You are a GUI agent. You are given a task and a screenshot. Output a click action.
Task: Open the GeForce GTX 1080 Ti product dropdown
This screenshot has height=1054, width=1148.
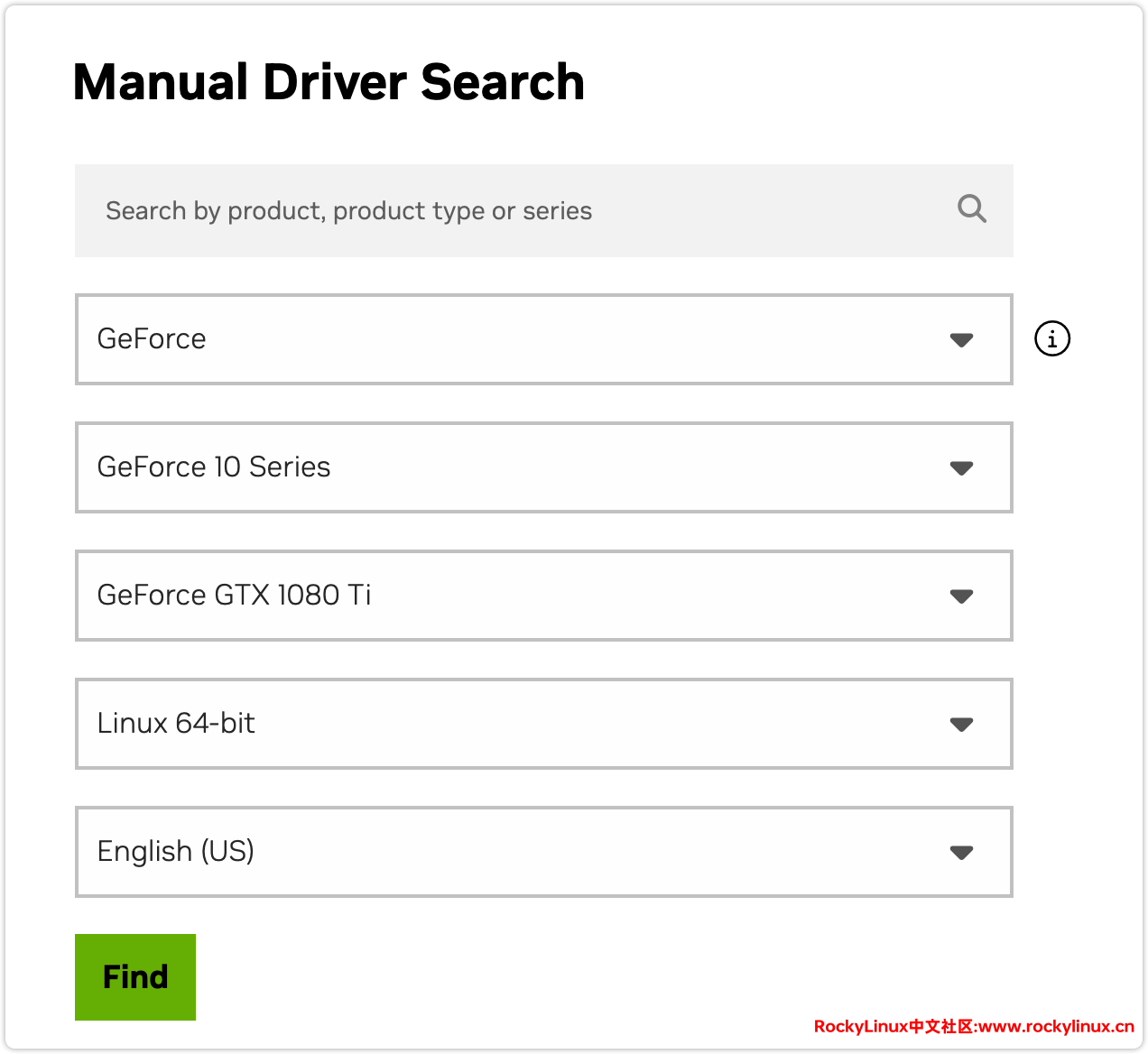point(542,596)
